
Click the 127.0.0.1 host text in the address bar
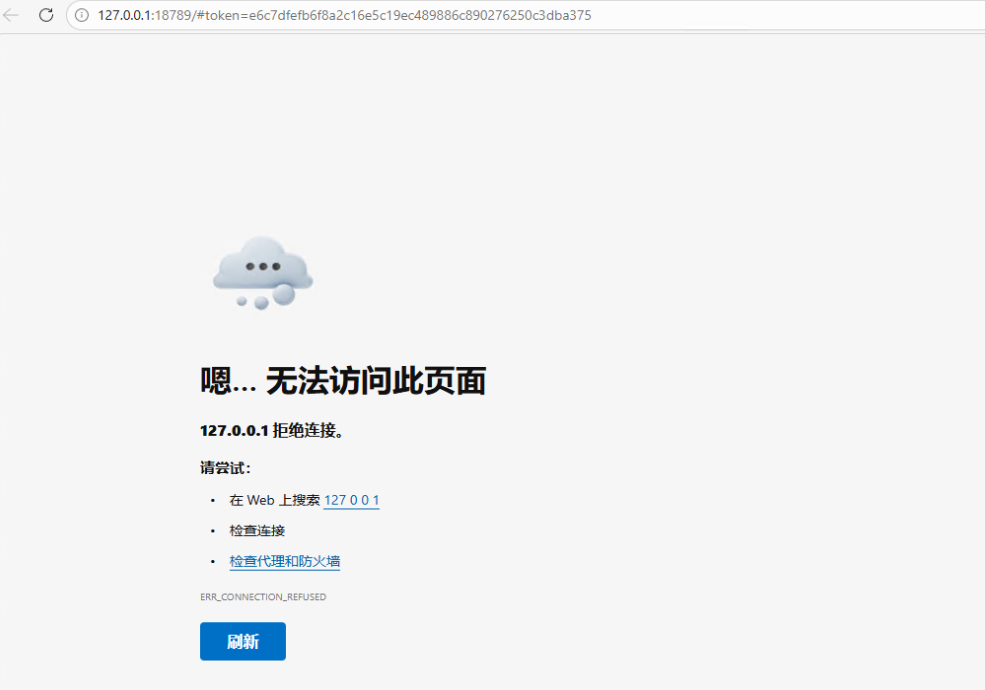[x=124, y=16]
